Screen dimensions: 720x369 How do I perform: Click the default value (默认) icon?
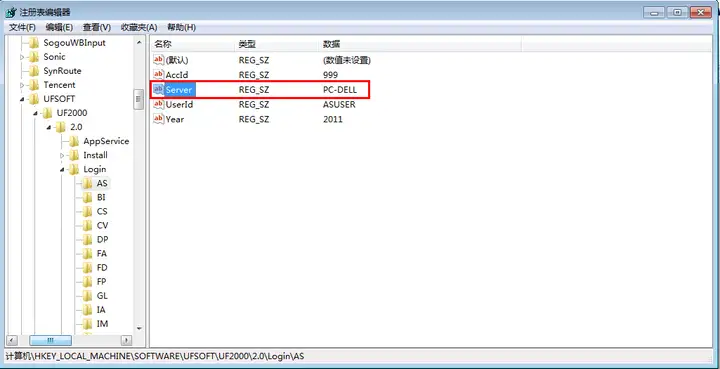point(158,60)
